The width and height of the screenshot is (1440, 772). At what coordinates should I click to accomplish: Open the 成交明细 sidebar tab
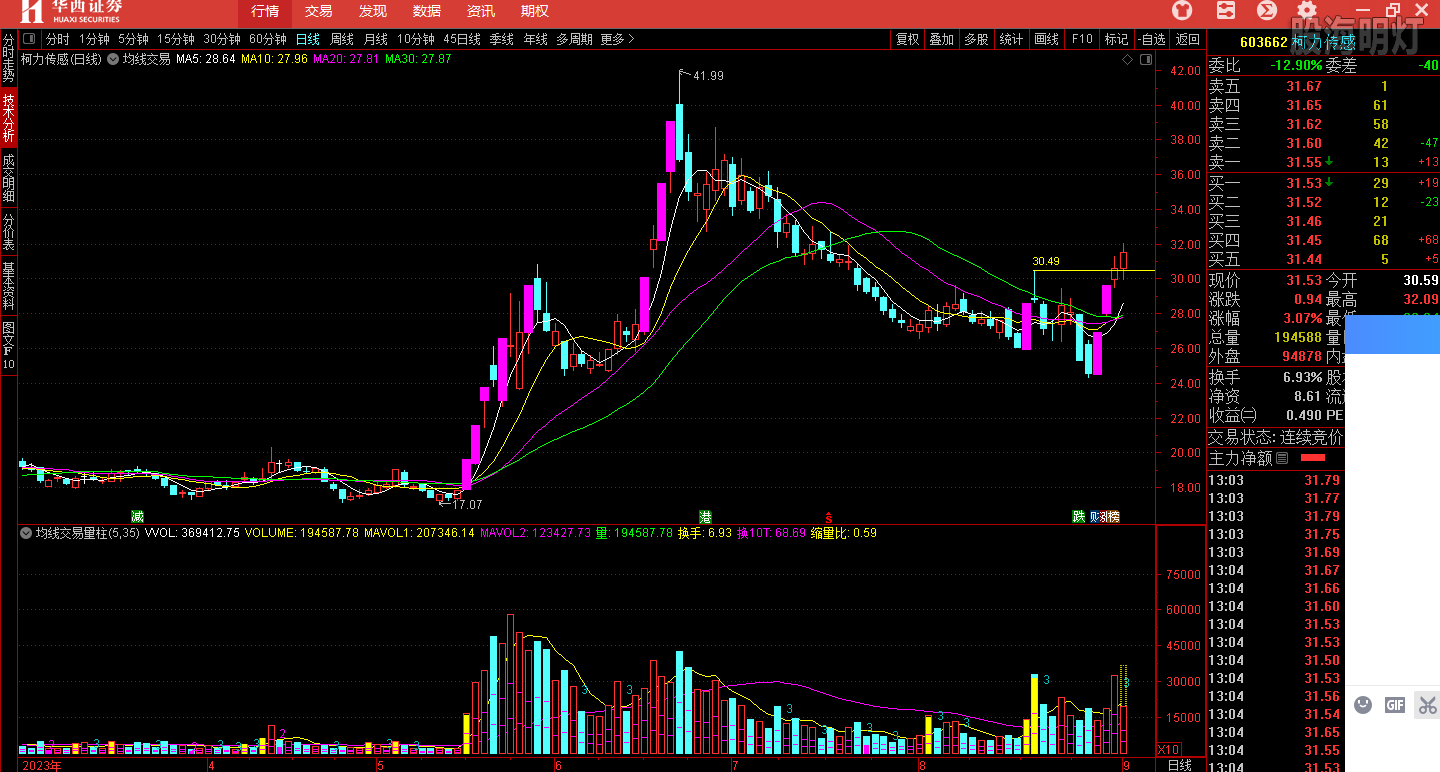click(8, 178)
